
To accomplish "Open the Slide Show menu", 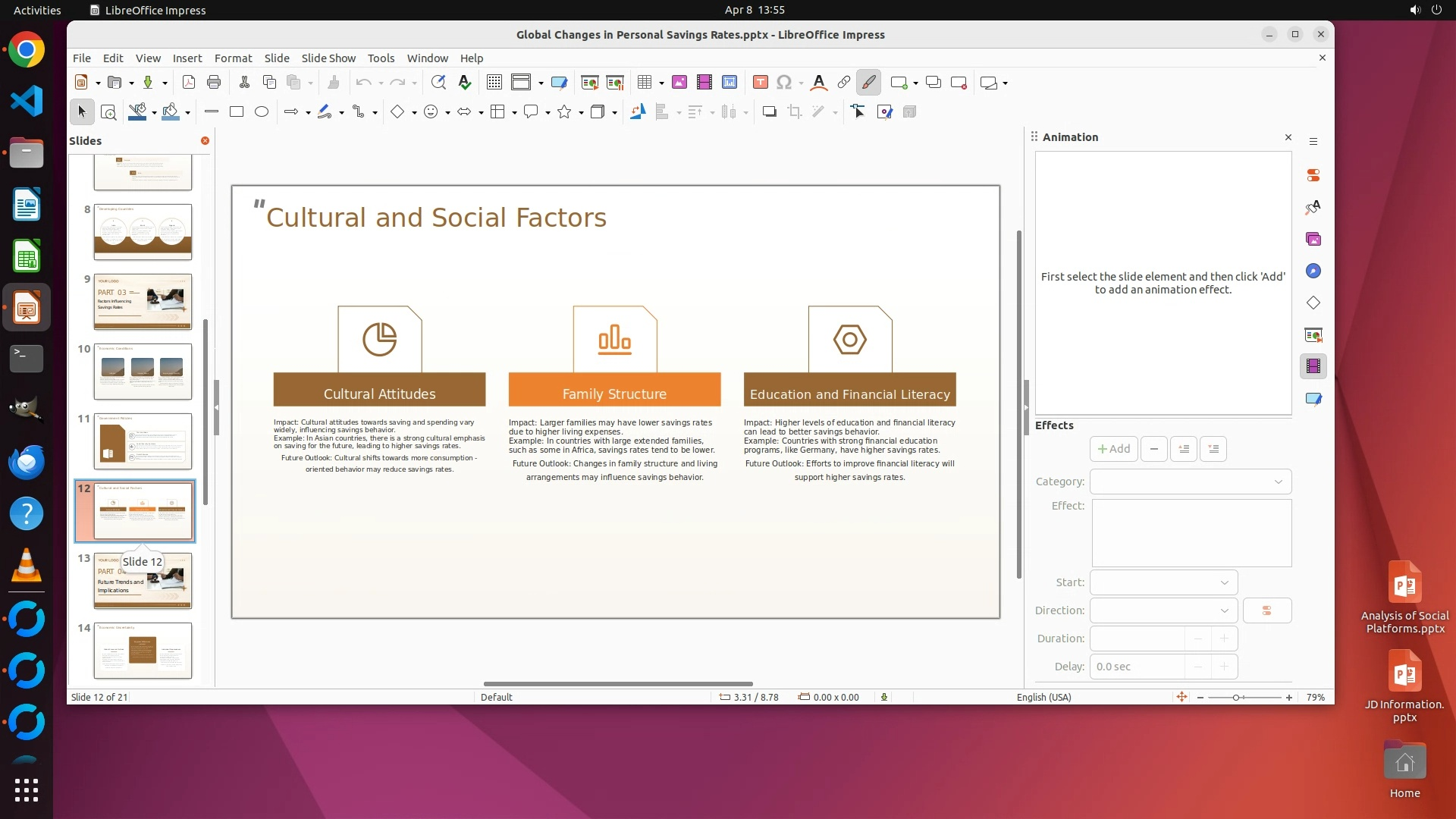I will pyautogui.click(x=328, y=58).
